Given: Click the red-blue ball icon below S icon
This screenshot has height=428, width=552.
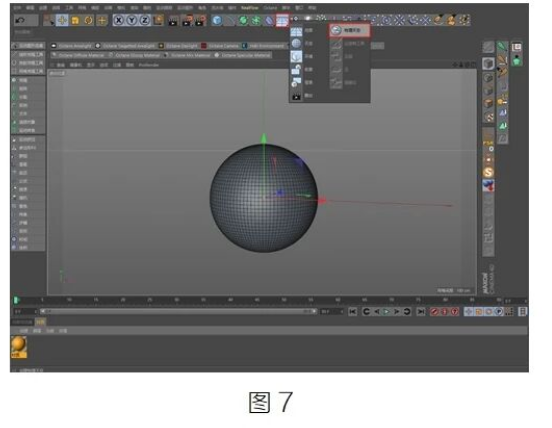Looking at the screenshot, I should point(488,186).
